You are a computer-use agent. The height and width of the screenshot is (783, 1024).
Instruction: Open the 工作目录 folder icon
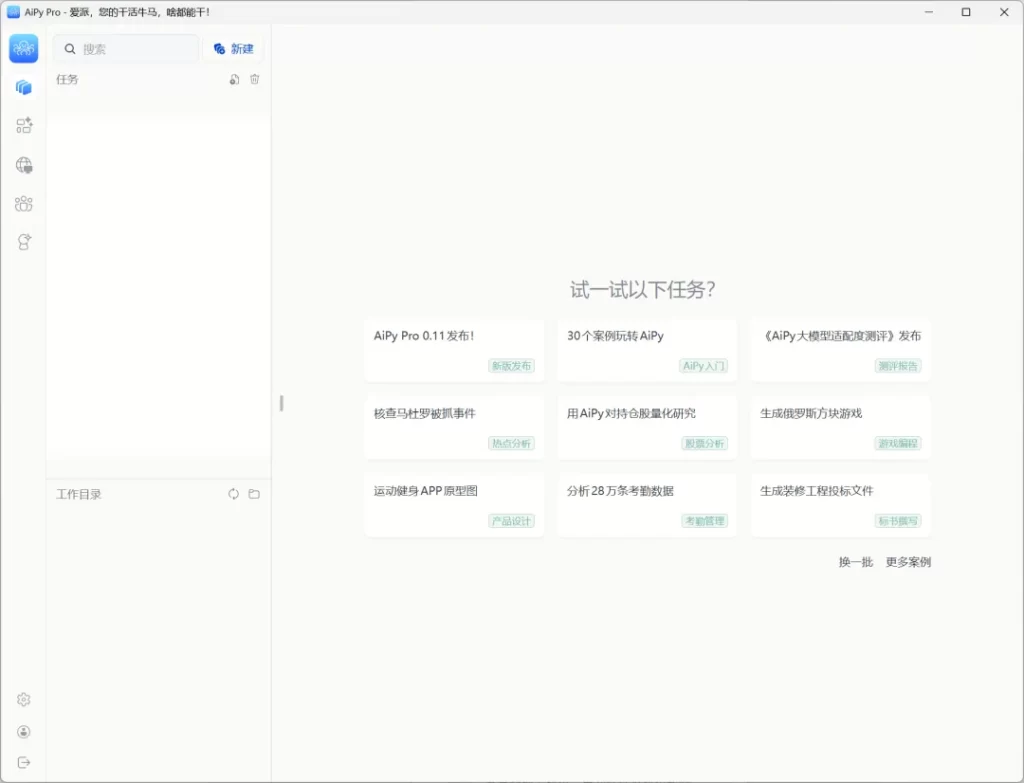254,494
